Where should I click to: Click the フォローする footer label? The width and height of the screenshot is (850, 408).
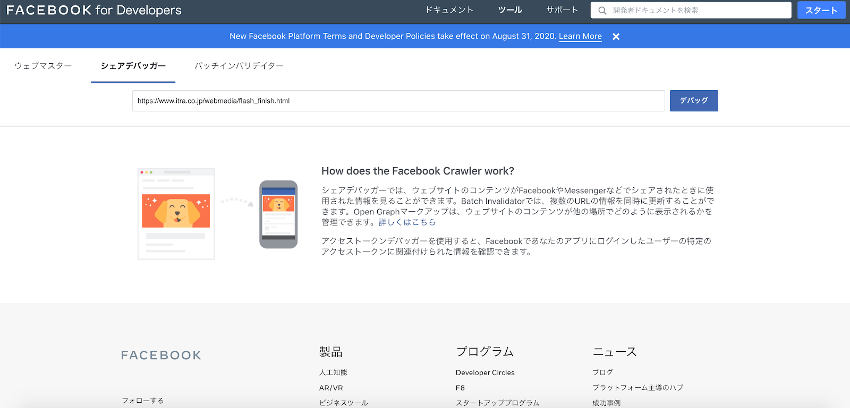pyautogui.click(x=143, y=401)
